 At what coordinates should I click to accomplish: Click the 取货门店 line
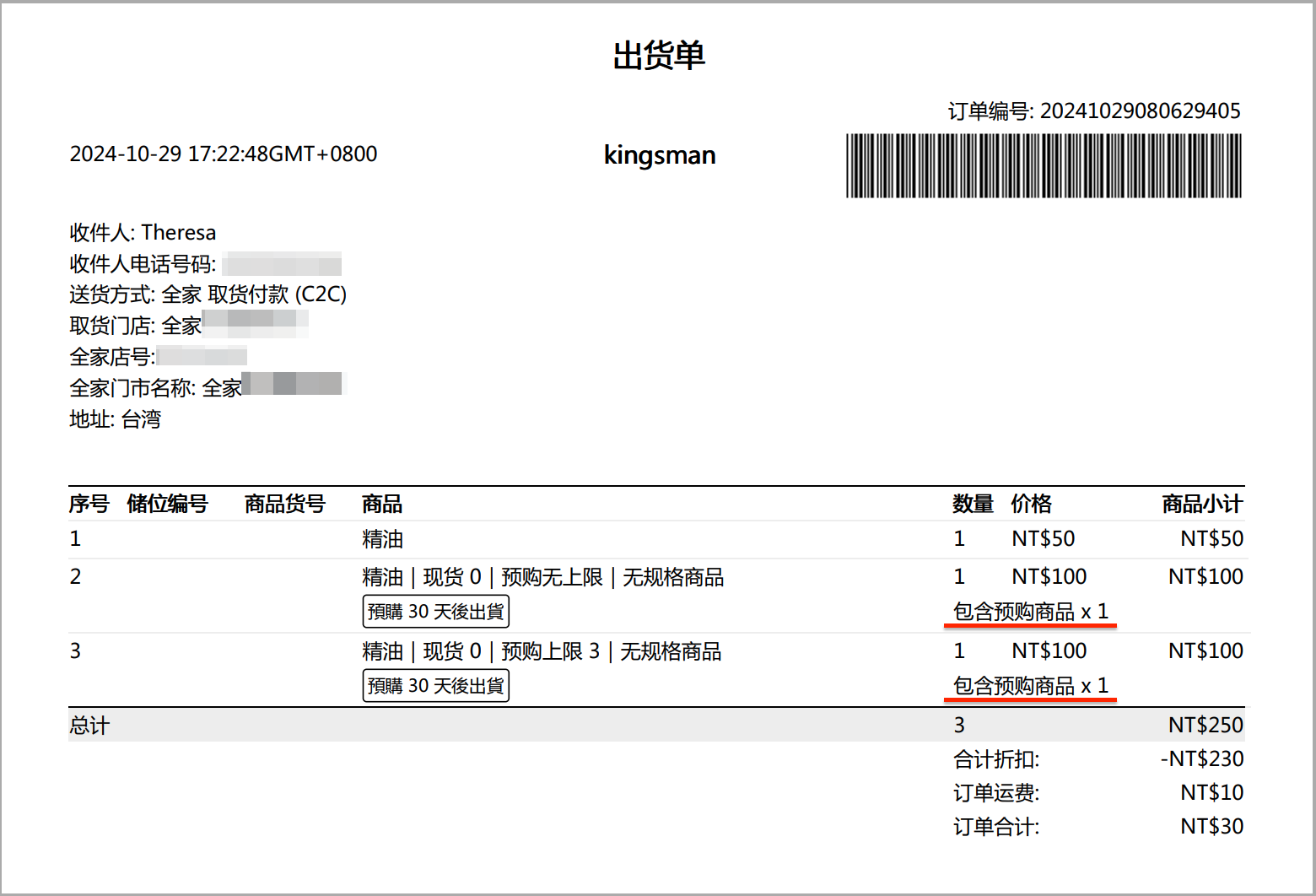(189, 325)
